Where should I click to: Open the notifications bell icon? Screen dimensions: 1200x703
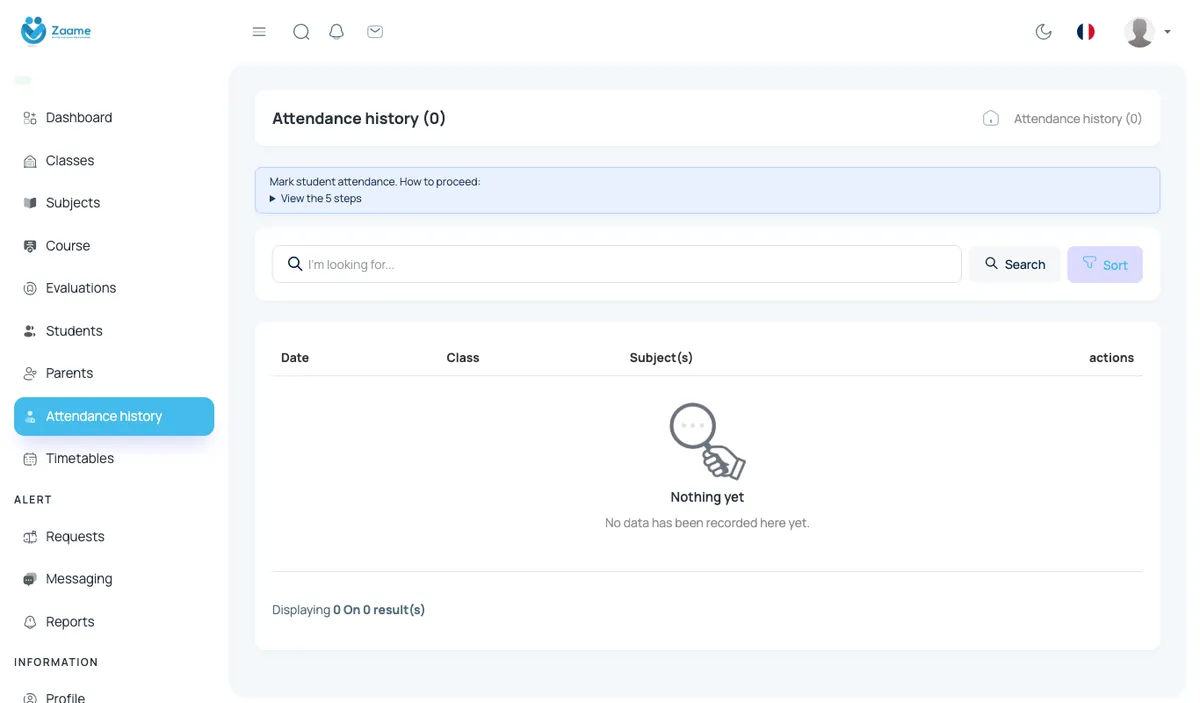pyautogui.click(x=337, y=32)
